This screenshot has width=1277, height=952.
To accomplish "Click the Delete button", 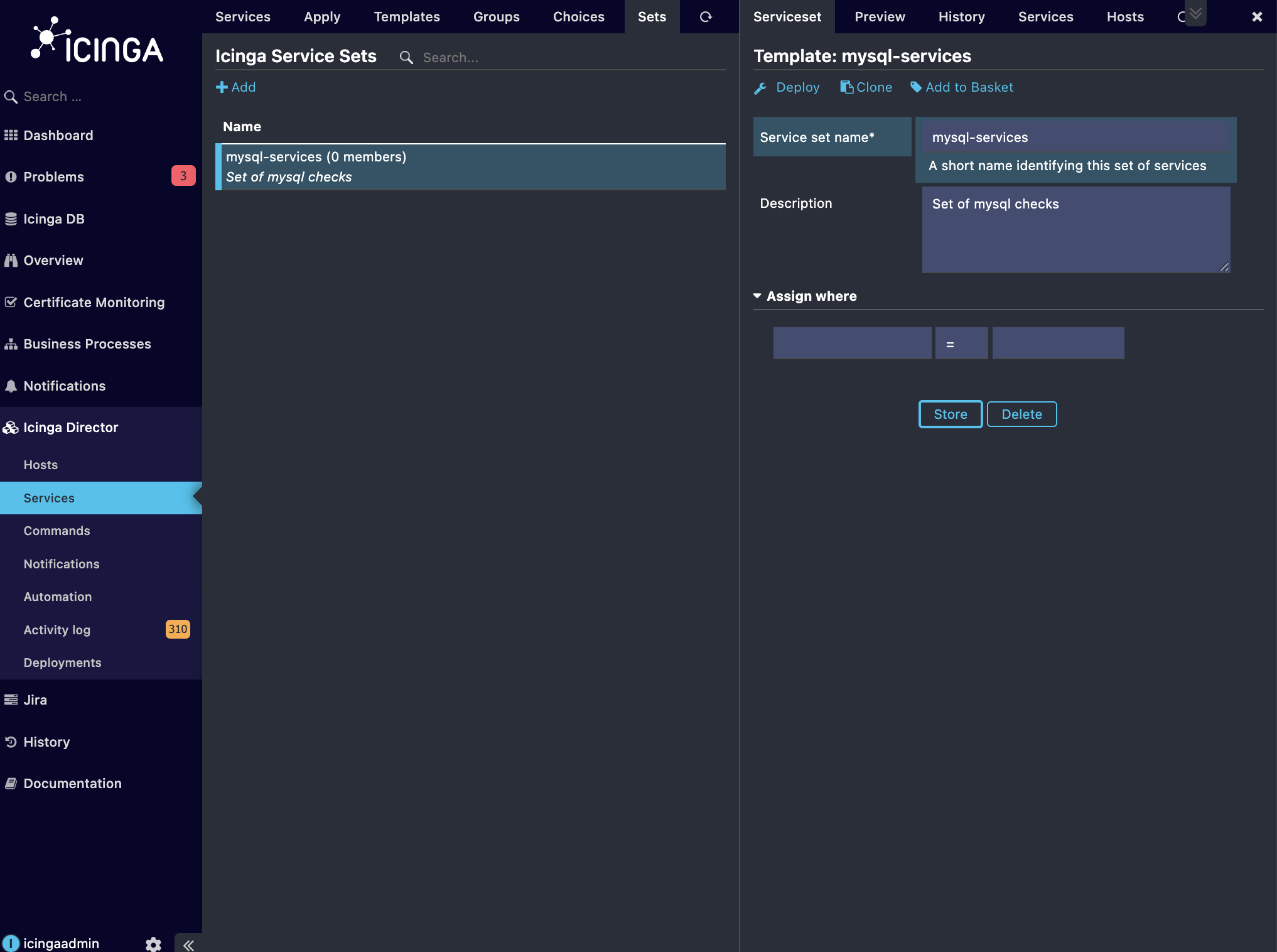I will coord(1021,414).
